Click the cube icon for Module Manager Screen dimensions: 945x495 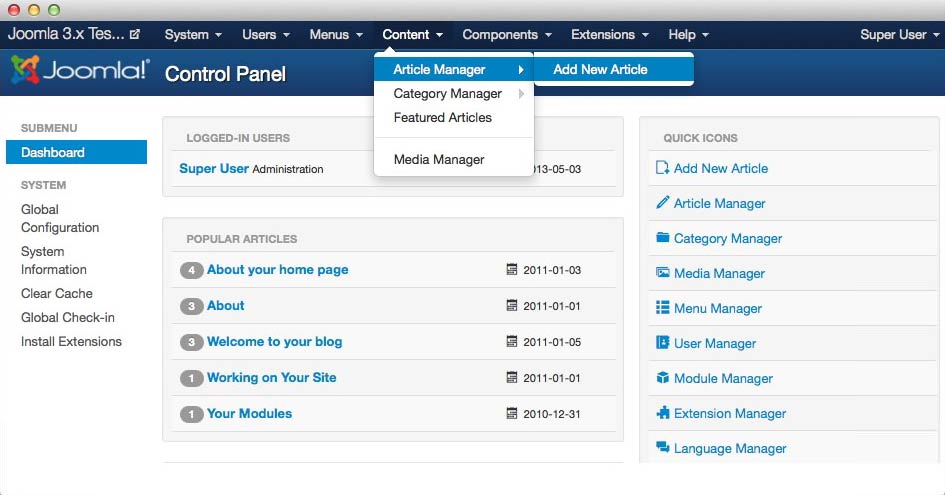point(662,378)
